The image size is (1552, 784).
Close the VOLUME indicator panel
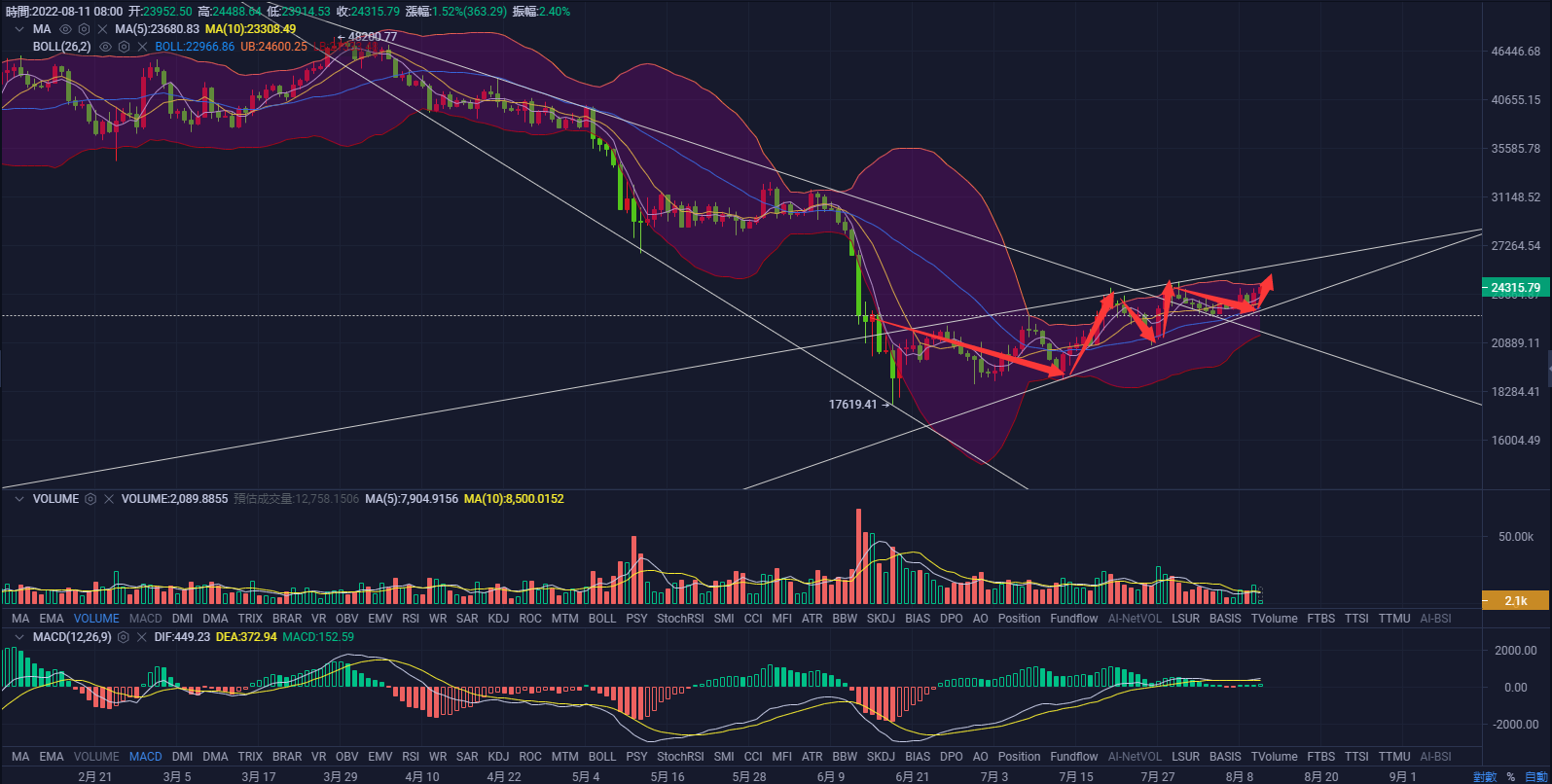(x=109, y=499)
